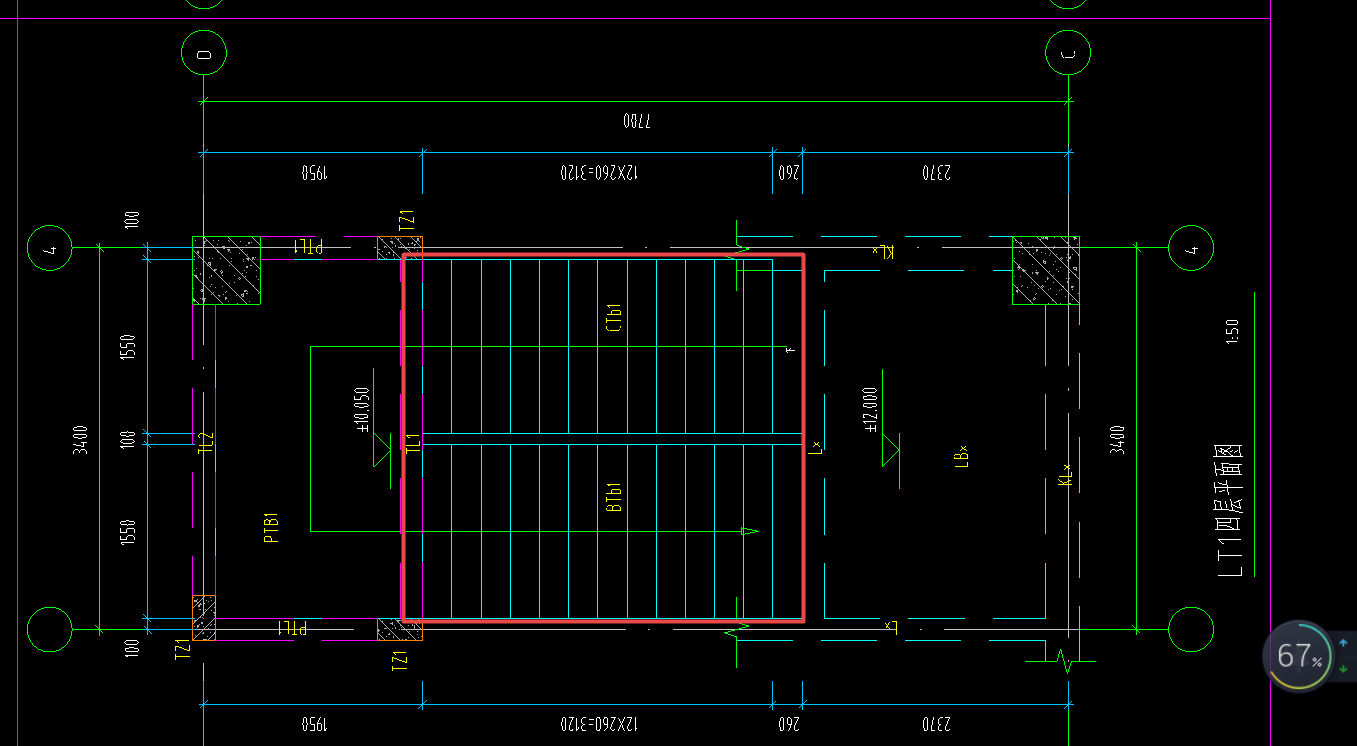Viewport: 1357px width, 746px height.
Task: Select the right-side dimension text 3400
Action: [x=1118, y=440]
